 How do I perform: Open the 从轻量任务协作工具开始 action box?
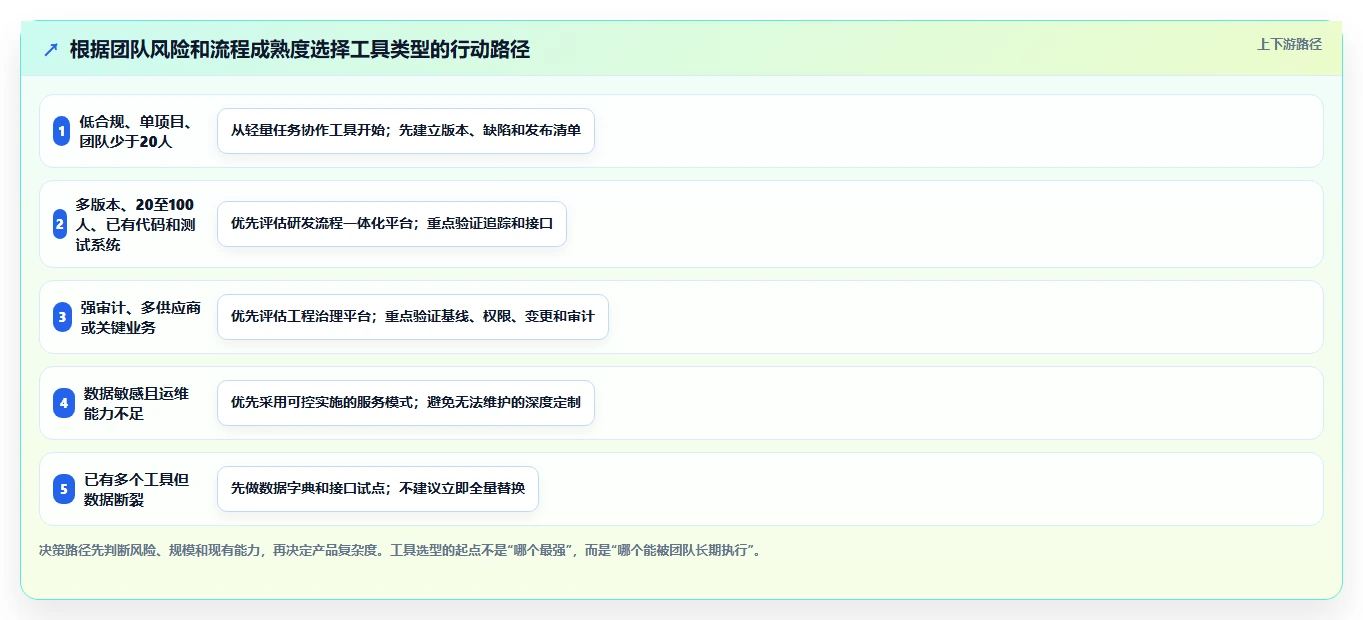406,131
